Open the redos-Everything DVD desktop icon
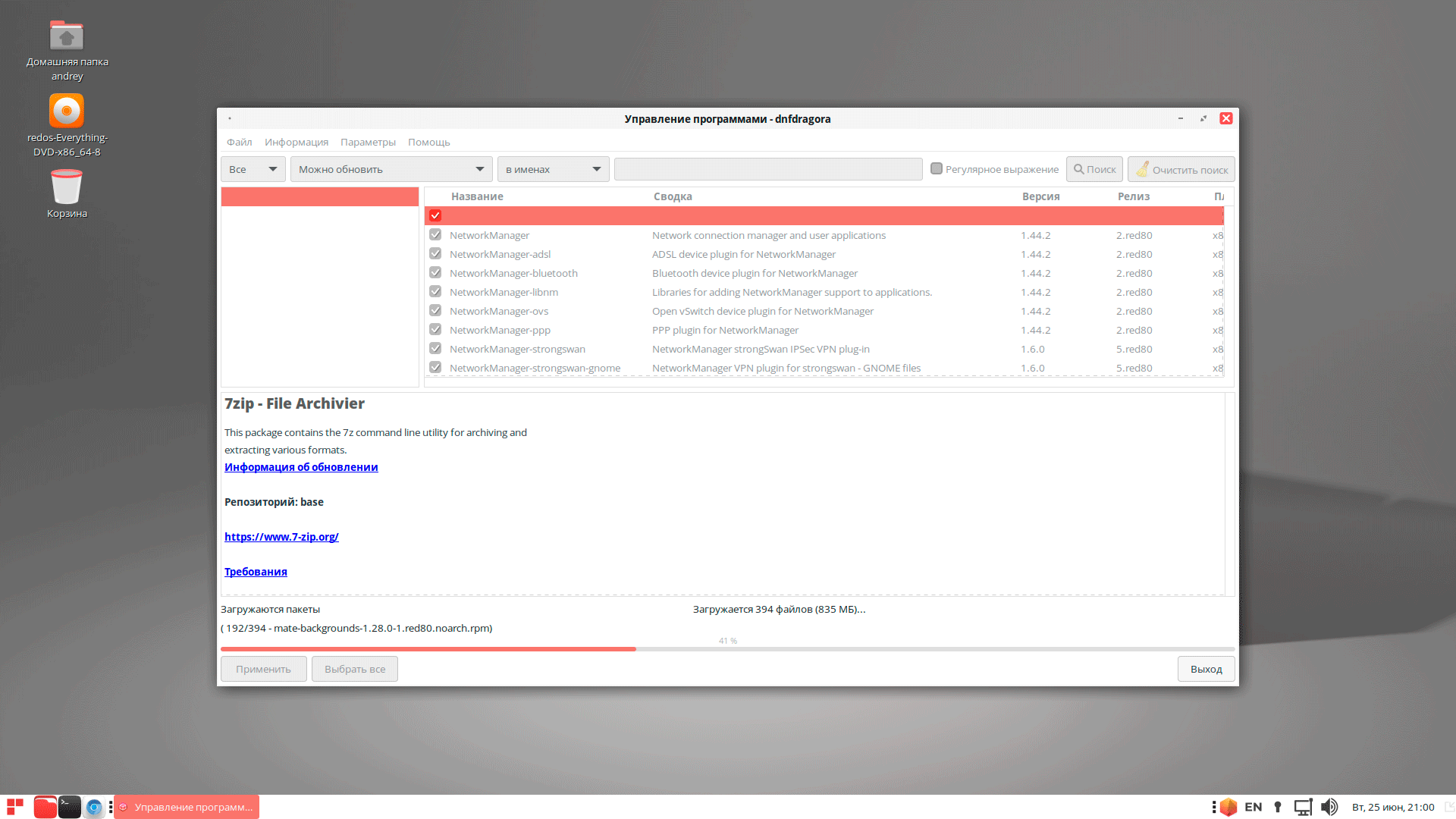The width and height of the screenshot is (1456, 819). [67, 111]
